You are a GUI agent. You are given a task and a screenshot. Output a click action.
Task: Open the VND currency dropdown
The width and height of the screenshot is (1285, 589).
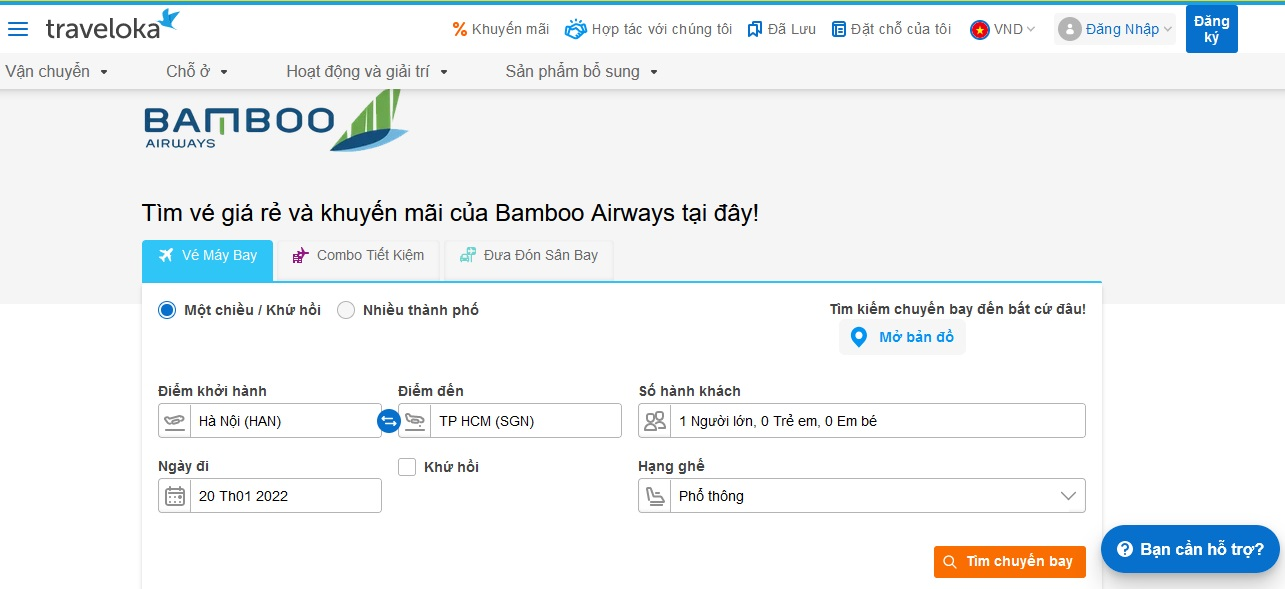1003,29
